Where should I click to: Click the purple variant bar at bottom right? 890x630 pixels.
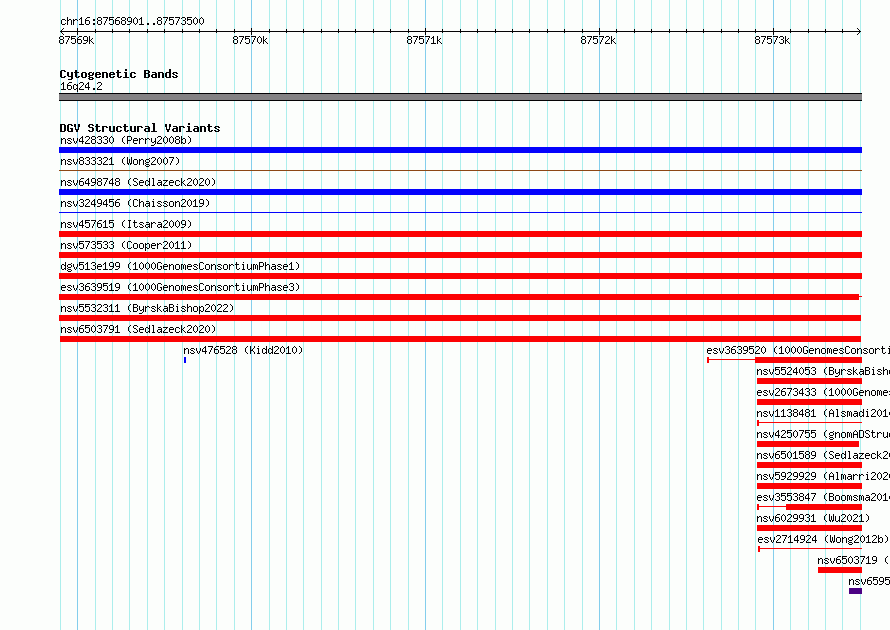(855, 591)
